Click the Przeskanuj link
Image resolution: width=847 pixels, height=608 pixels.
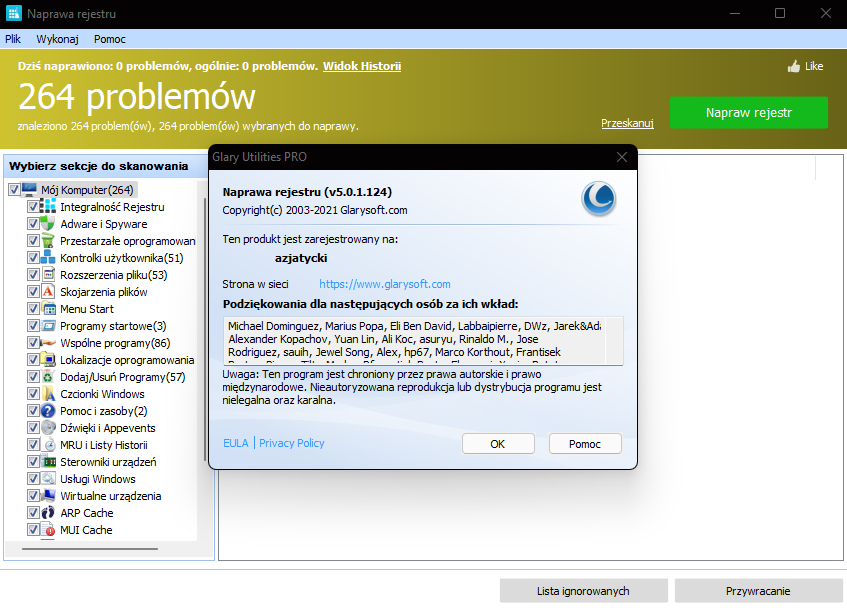[627, 123]
